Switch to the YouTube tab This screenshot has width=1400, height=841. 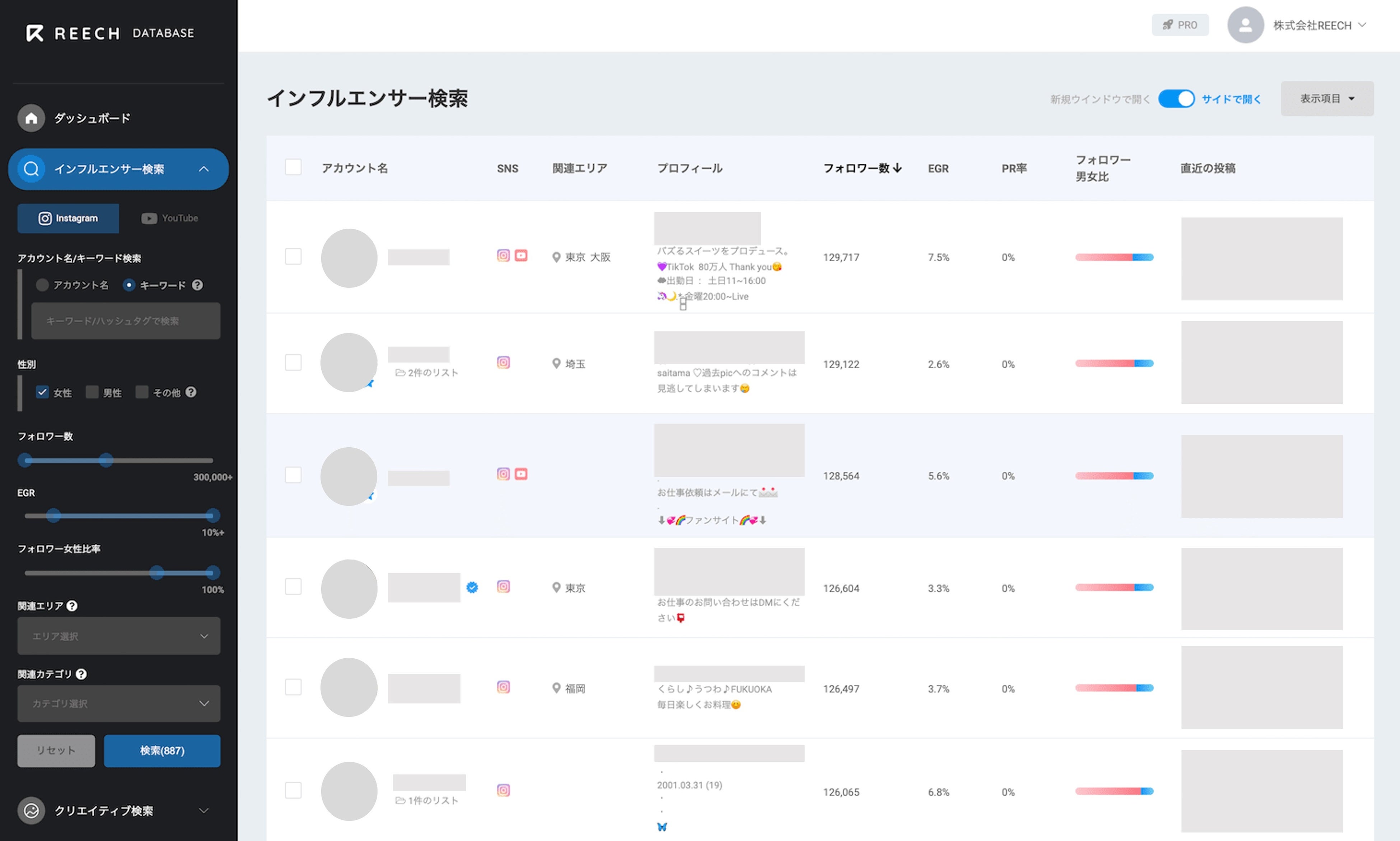[170, 218]
